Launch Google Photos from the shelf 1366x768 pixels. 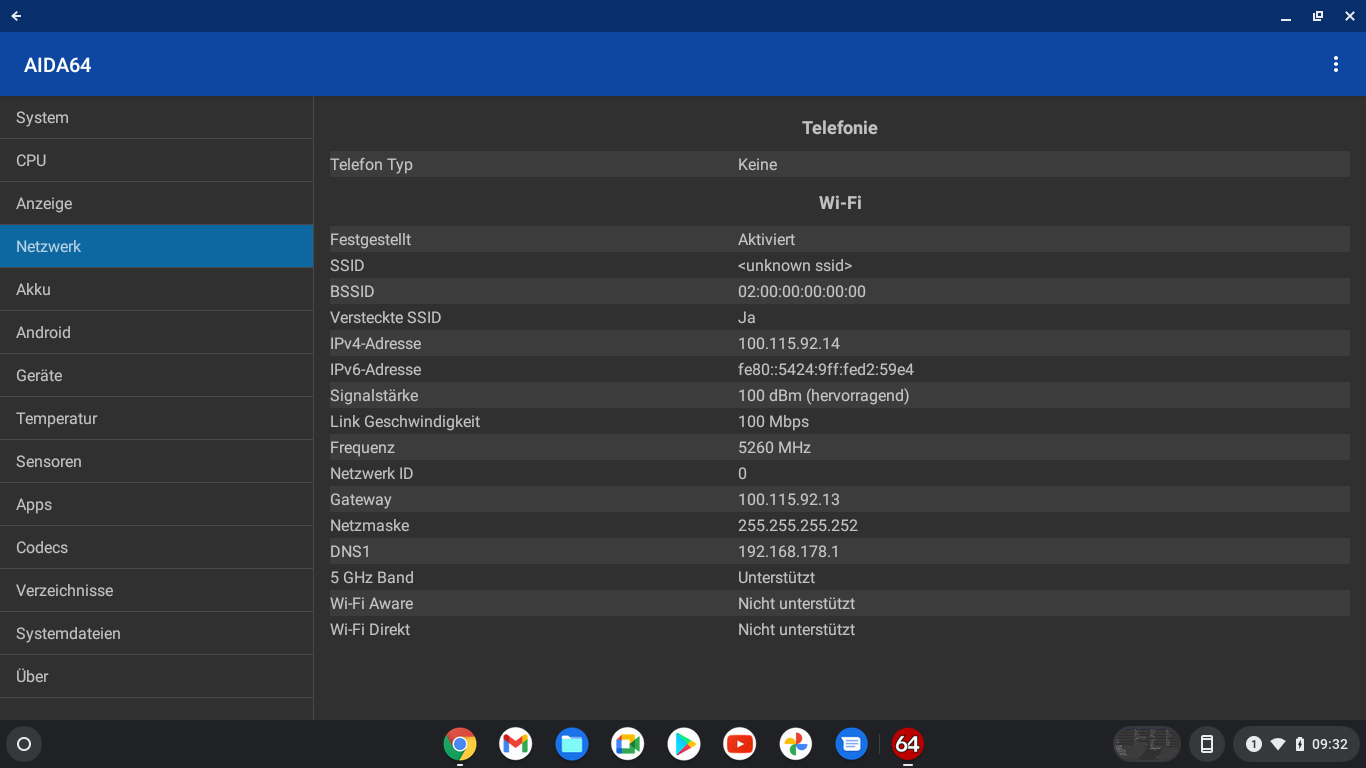(x=796, y=744)
